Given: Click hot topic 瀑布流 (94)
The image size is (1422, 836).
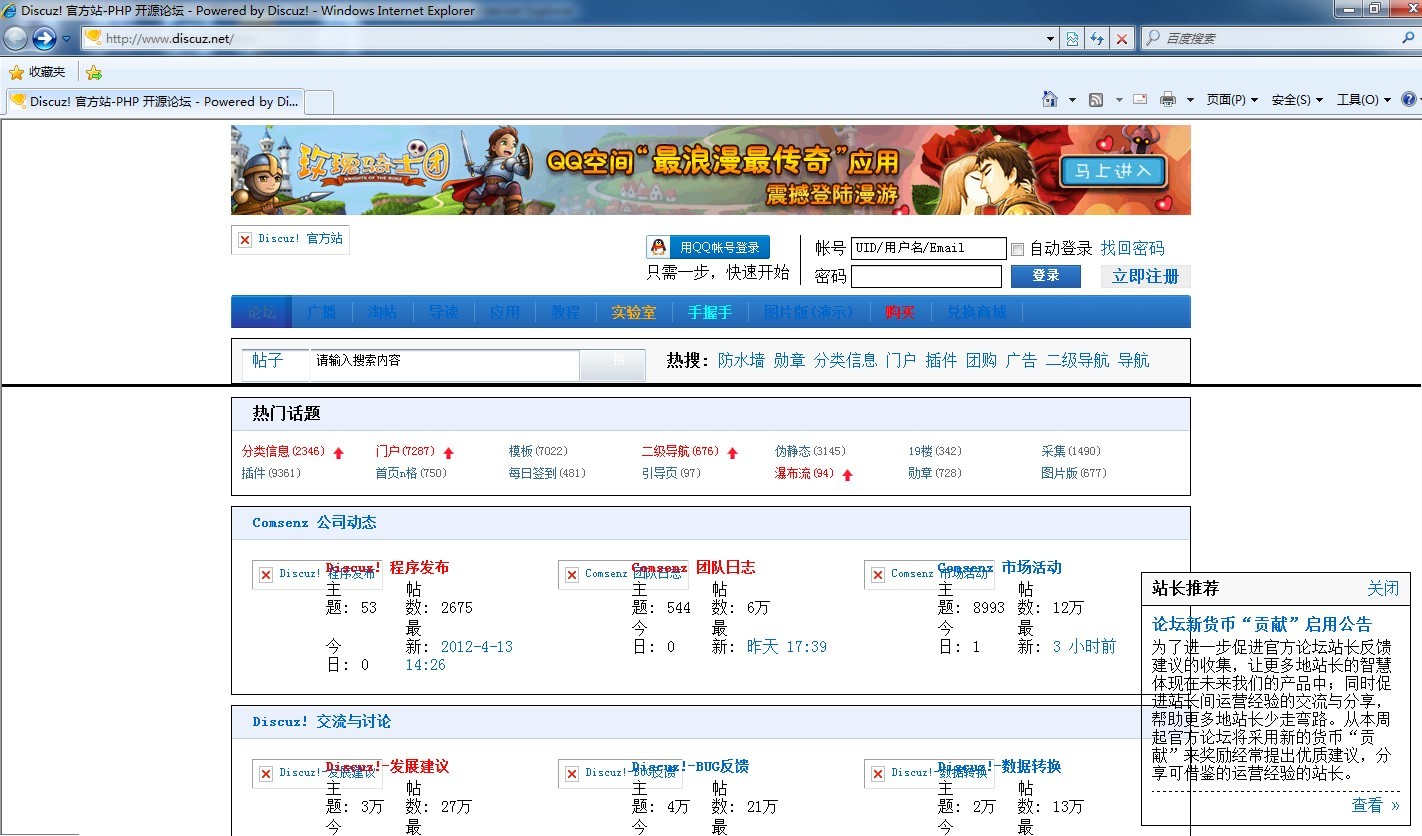Looking at the screenshot, I should pos(804,473).
